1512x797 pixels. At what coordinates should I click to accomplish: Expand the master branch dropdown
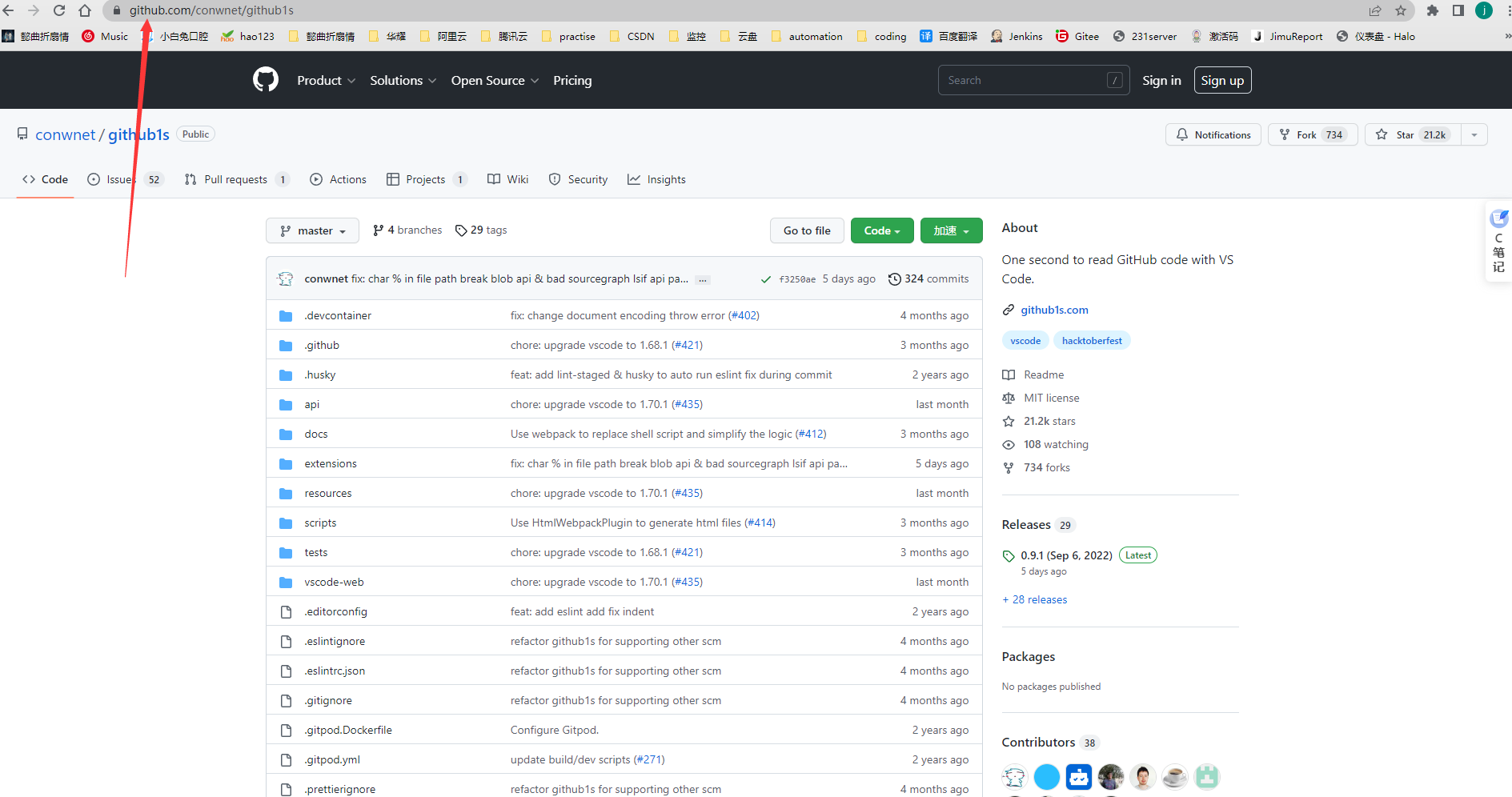(x=312, y=230)
